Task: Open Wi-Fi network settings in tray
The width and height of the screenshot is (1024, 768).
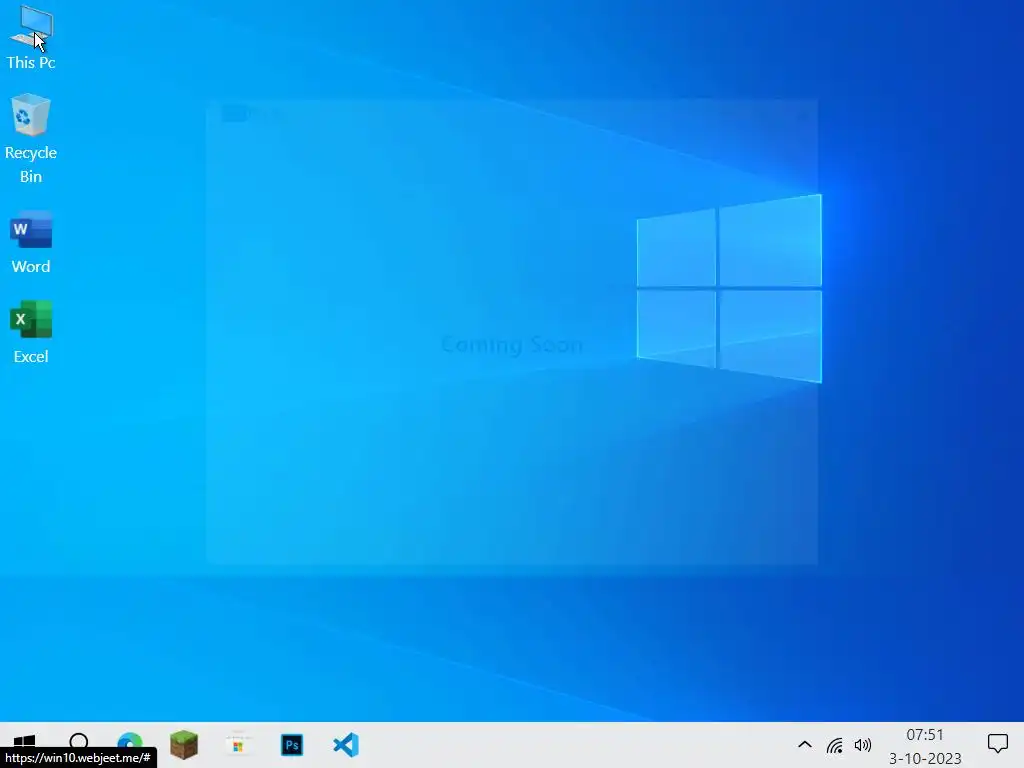Action: [x=834, y=745]
